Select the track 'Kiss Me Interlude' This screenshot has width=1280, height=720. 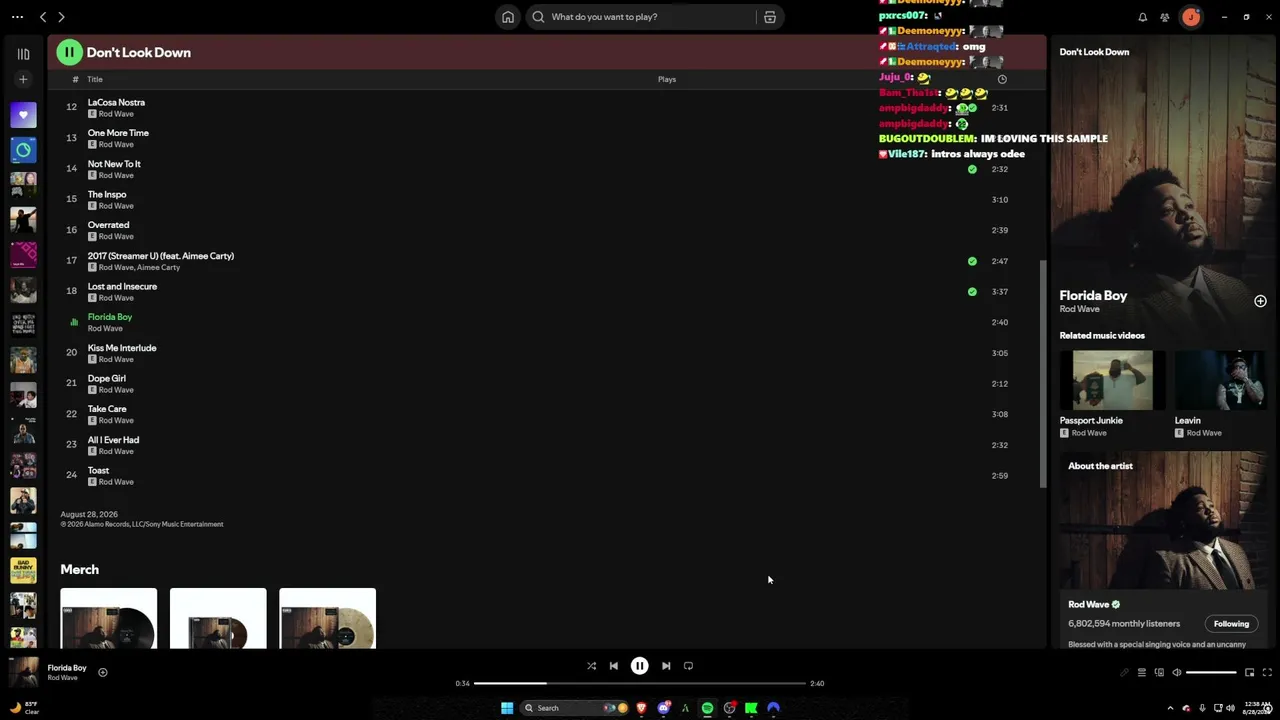[122, 348]
